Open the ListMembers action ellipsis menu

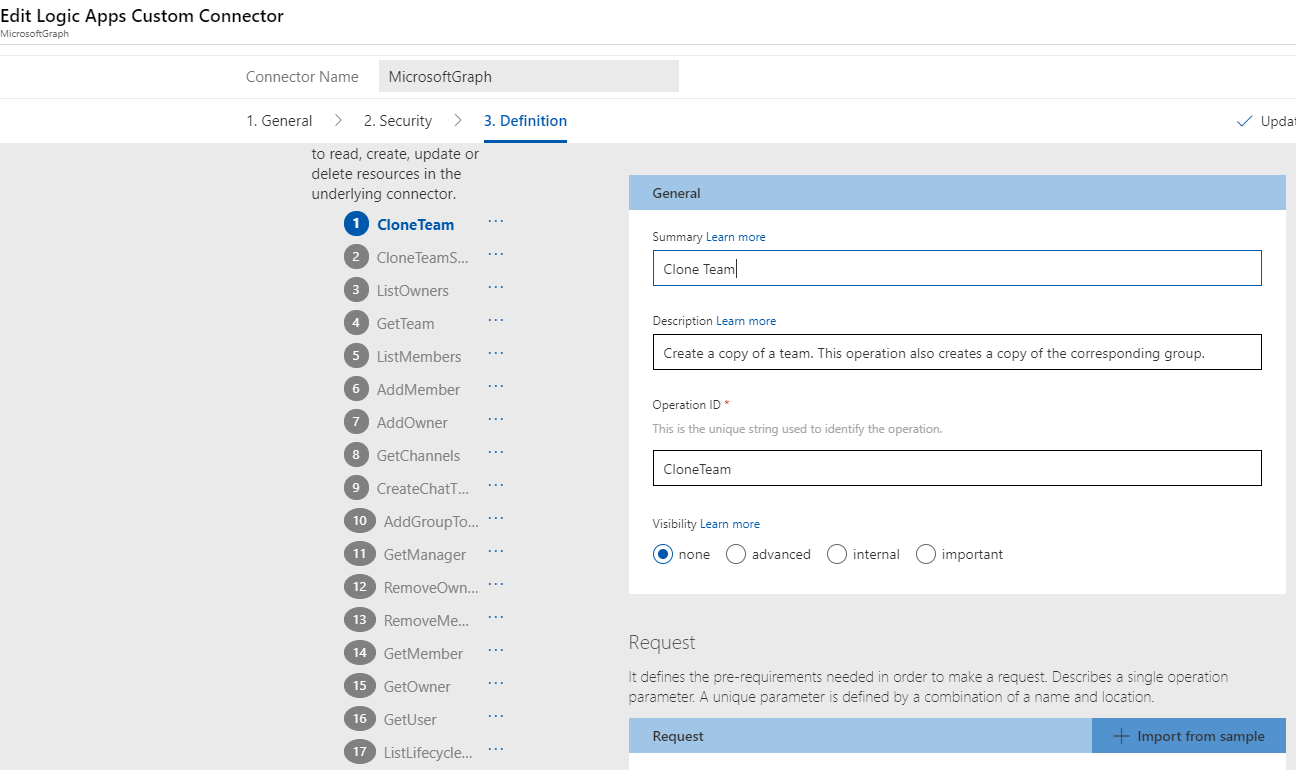pyautogui.click(x=496, y=354)
